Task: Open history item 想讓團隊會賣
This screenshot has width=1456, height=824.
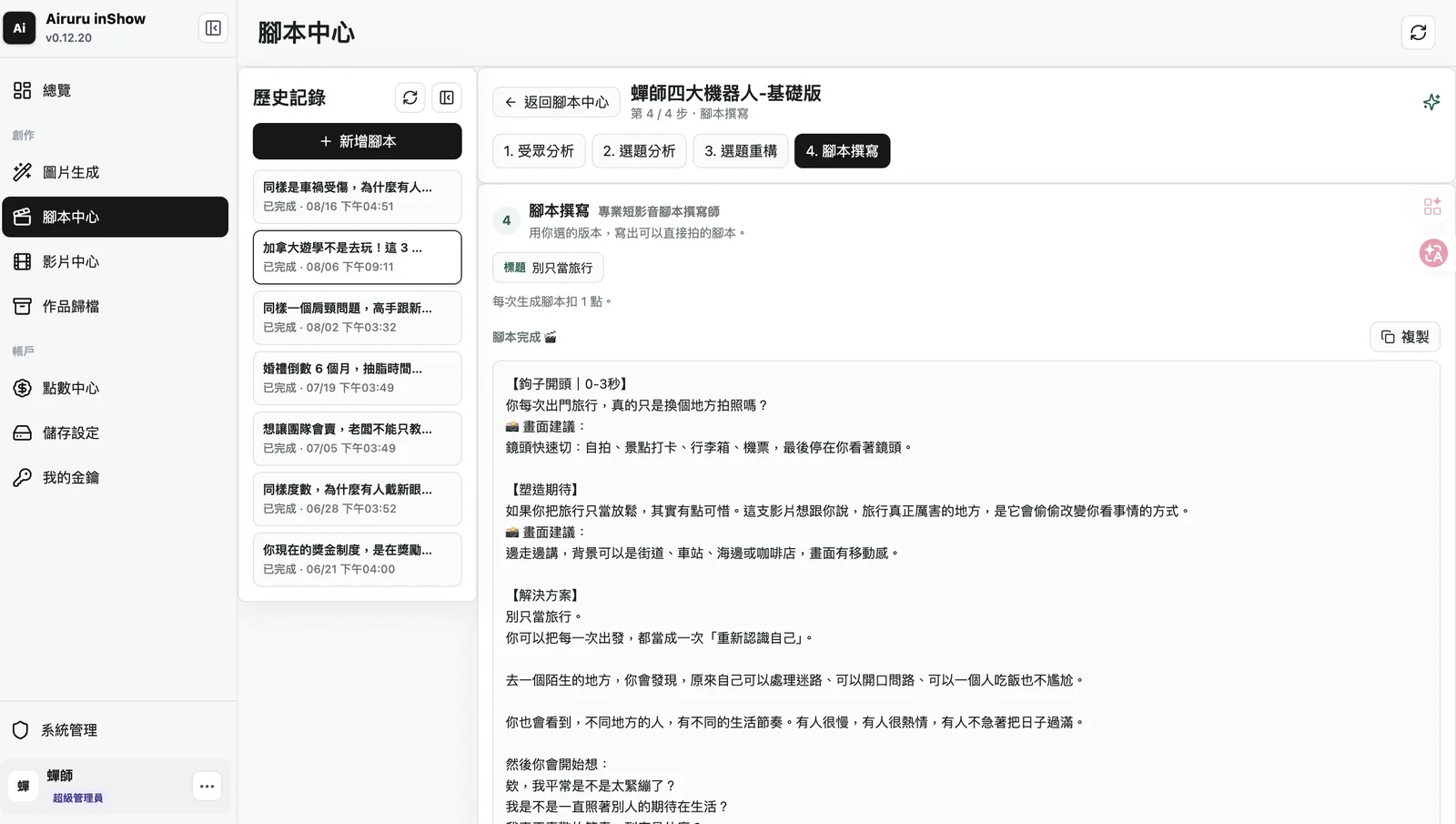Action: 357,439
